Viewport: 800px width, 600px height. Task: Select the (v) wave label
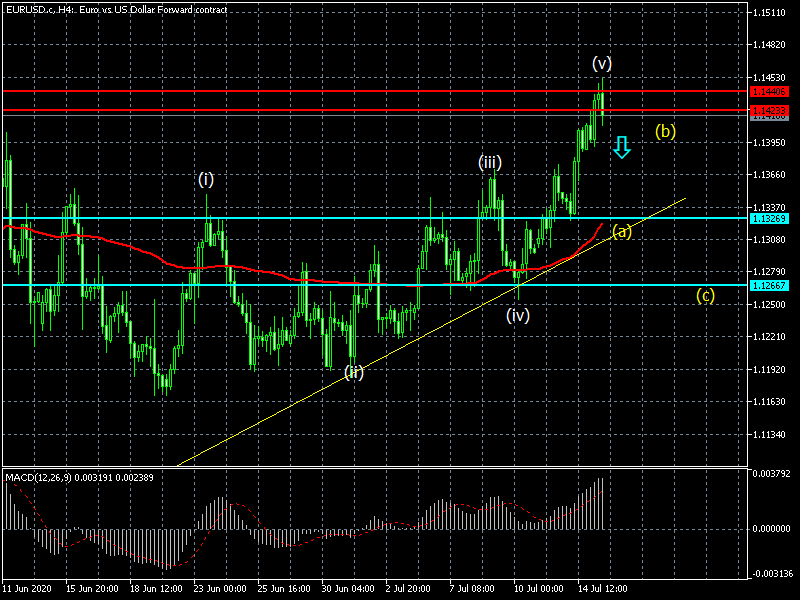602,63
